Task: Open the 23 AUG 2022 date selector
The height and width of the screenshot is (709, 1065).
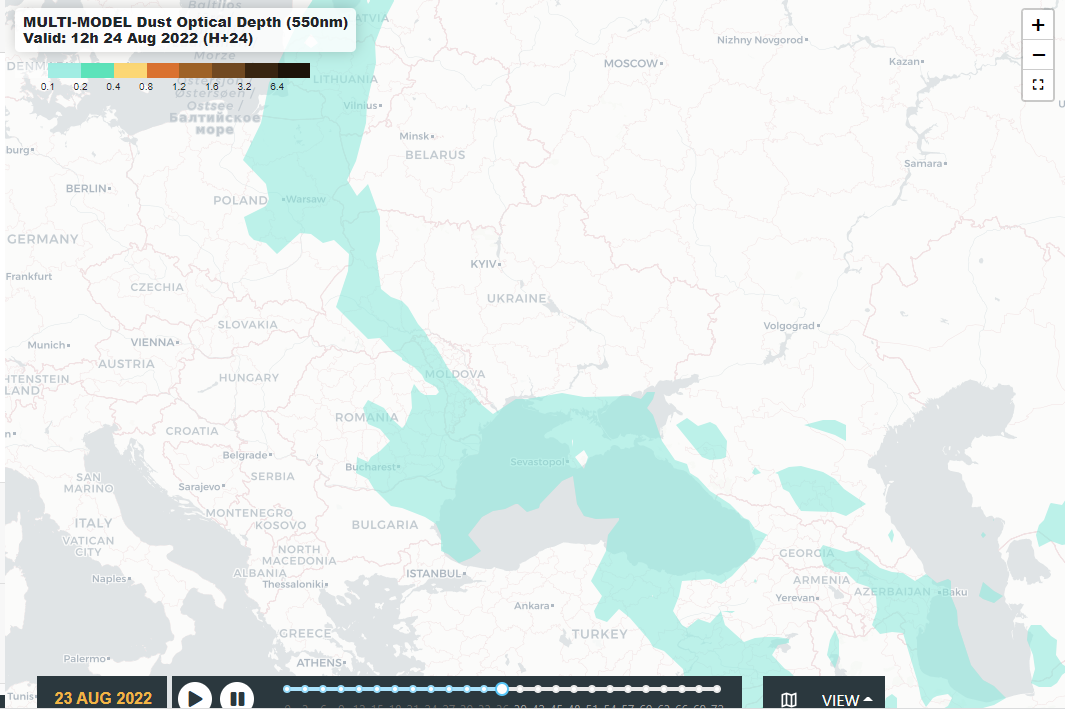Action: pos(103,697)
